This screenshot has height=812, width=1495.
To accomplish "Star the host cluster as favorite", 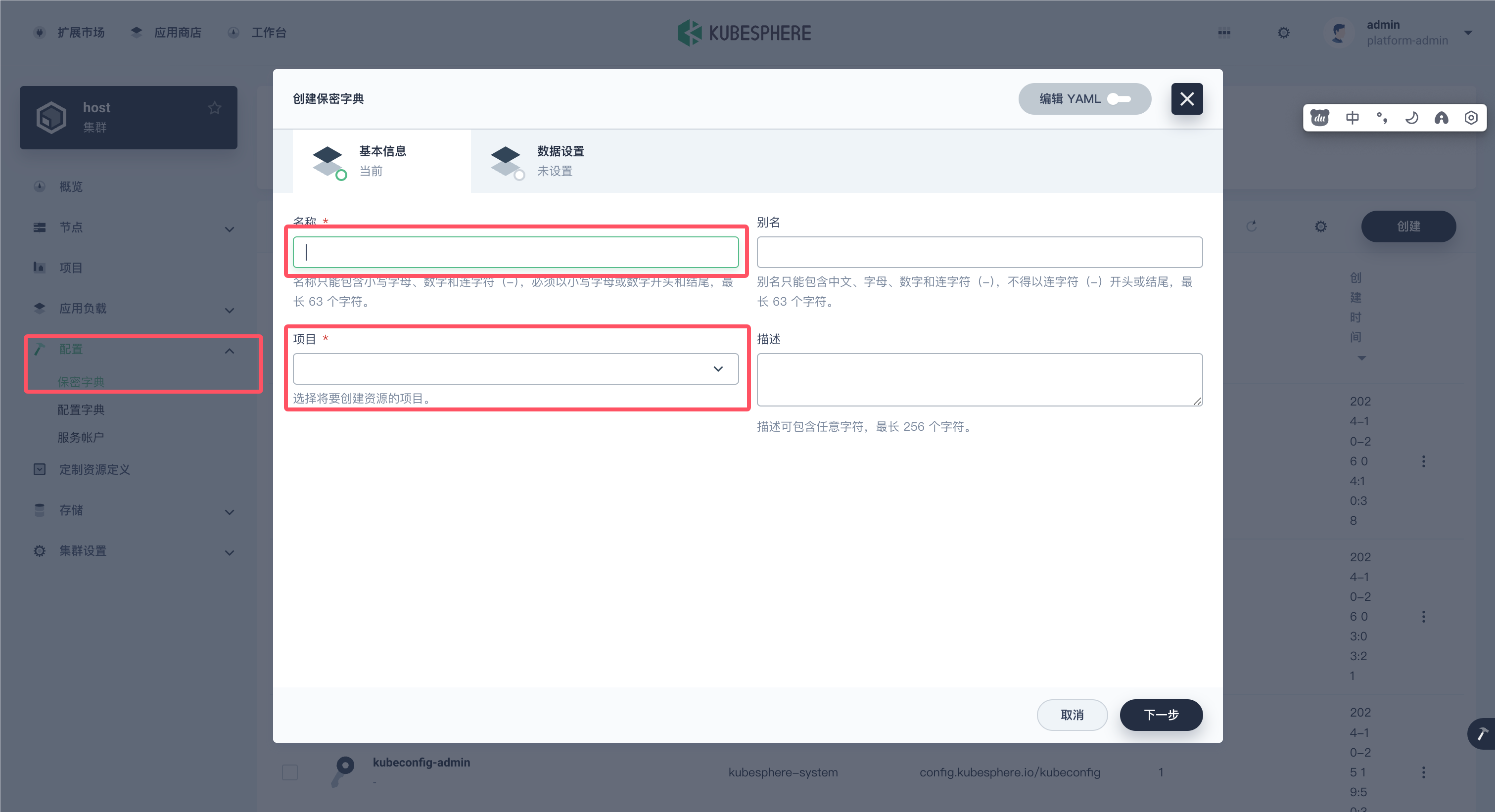I will 215,108.
